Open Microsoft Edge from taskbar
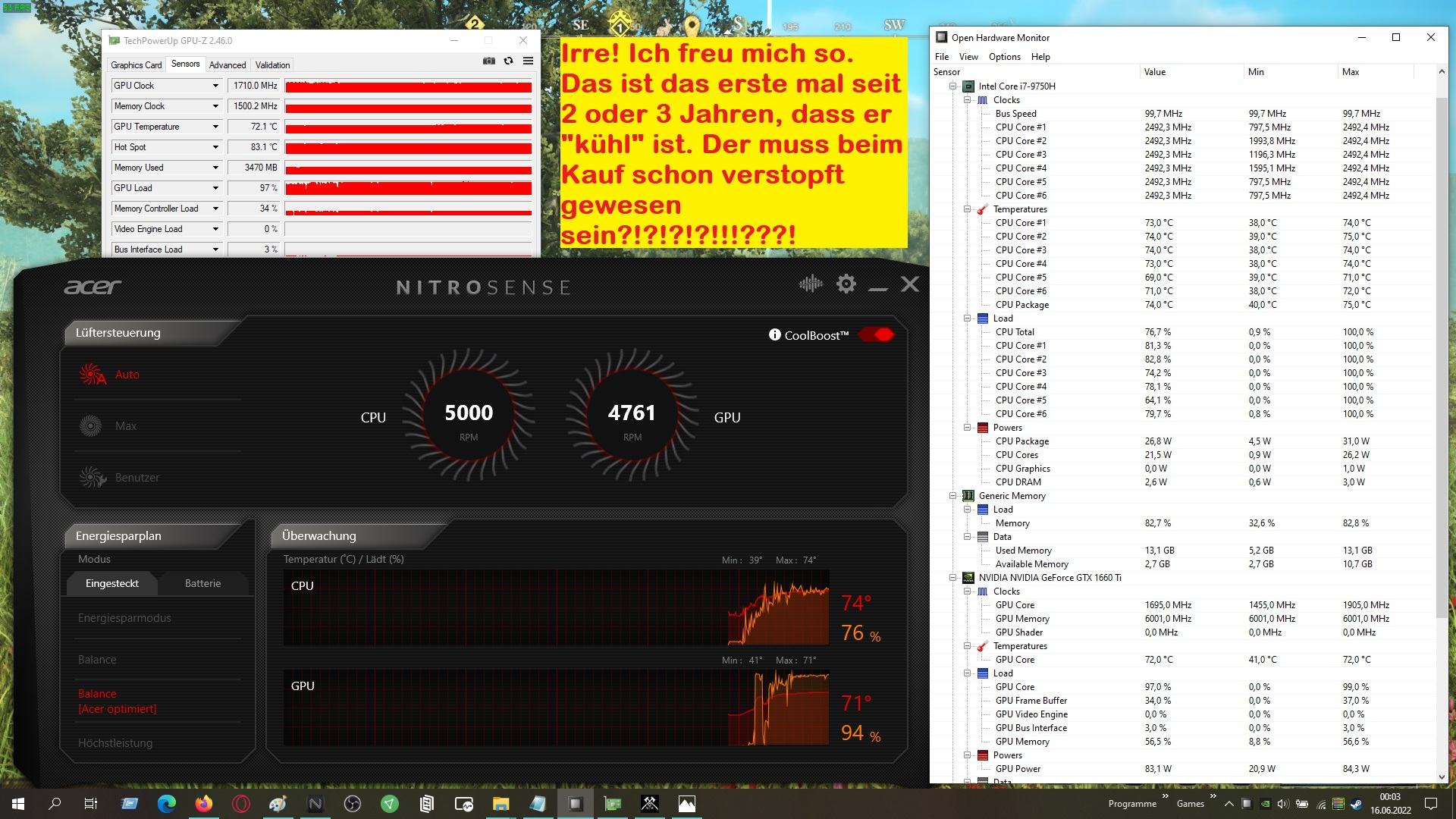1456x819 pixels. 167,804
